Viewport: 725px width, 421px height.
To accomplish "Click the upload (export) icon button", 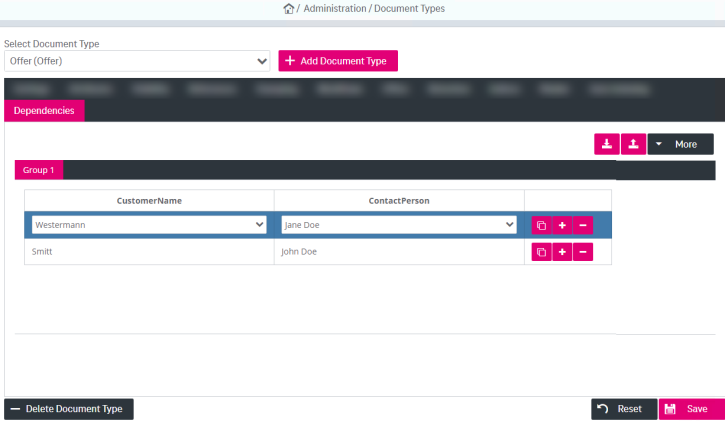I will [x=633, y=144].
